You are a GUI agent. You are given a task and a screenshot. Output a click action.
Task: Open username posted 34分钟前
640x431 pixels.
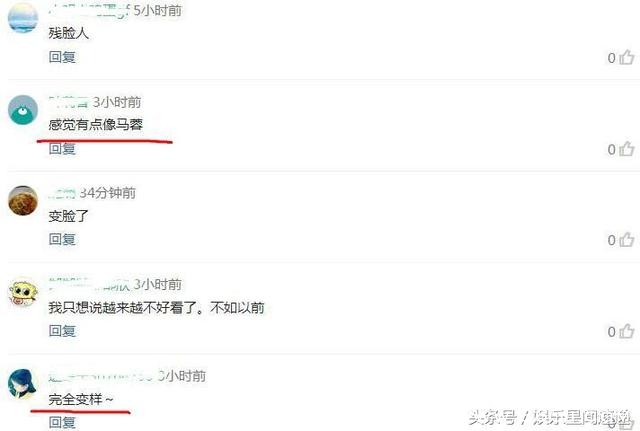pyautogui.click(x=62, y=193)
